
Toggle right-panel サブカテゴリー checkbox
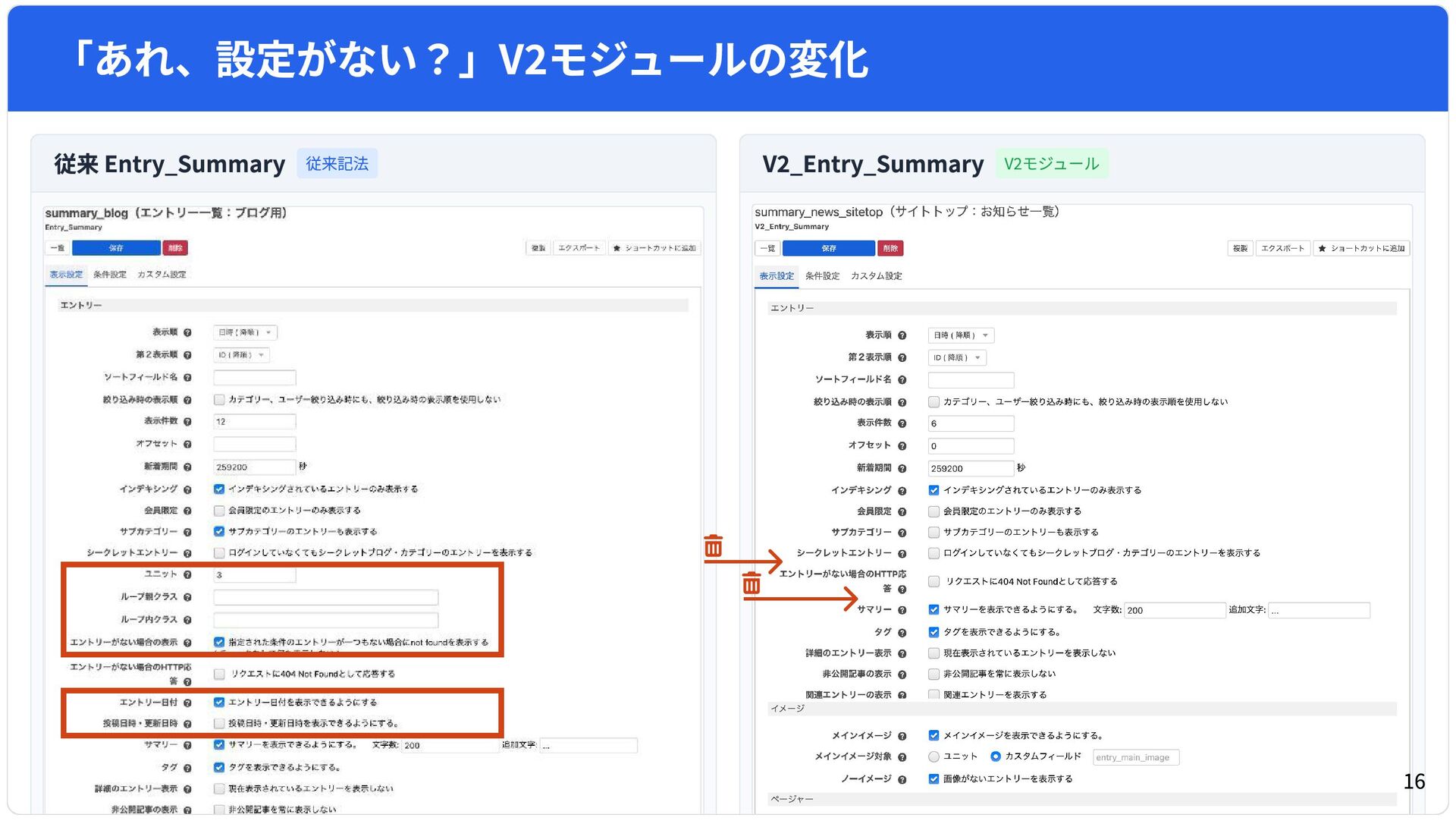[x=934, y=533]
